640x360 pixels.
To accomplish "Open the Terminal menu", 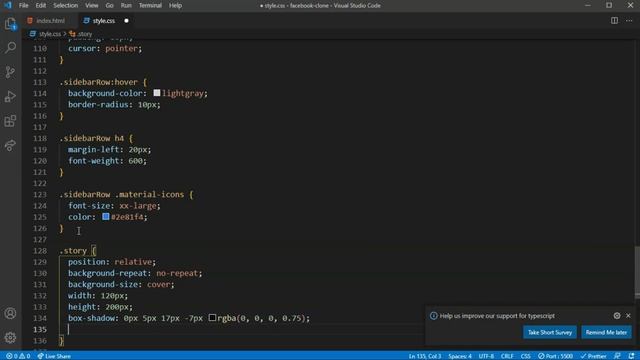I will pos(150,5).
